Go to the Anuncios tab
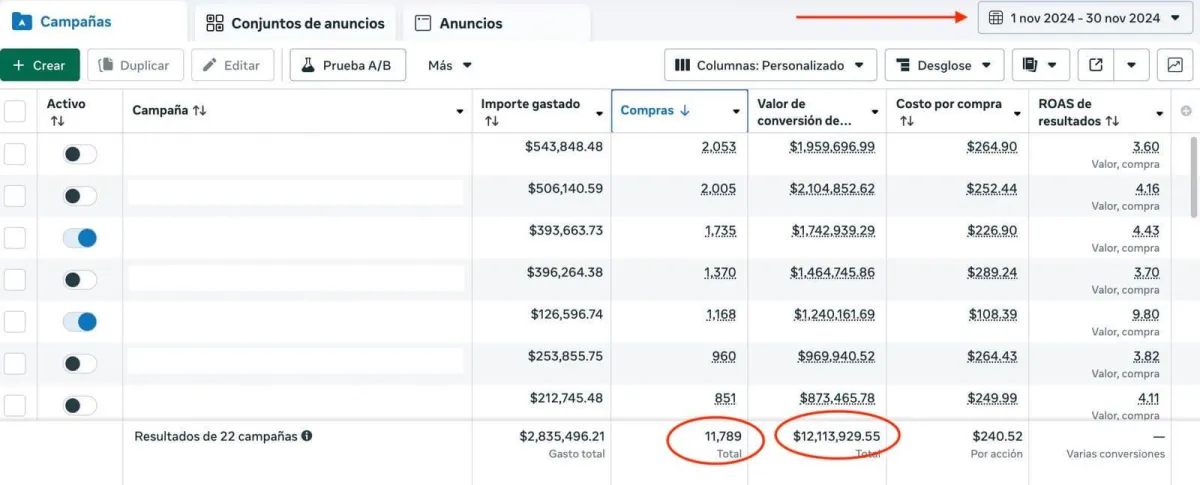The width and height of the screenshot is (1200, 485). pos(459,23)
